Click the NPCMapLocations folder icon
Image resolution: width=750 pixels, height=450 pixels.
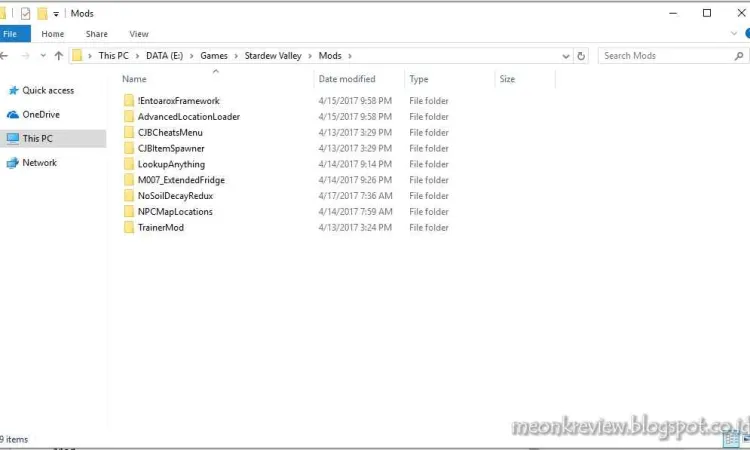(129, 211)
